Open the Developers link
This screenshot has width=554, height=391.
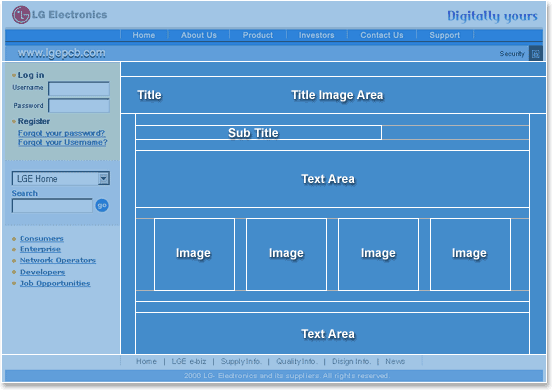(x=42, y=272)
